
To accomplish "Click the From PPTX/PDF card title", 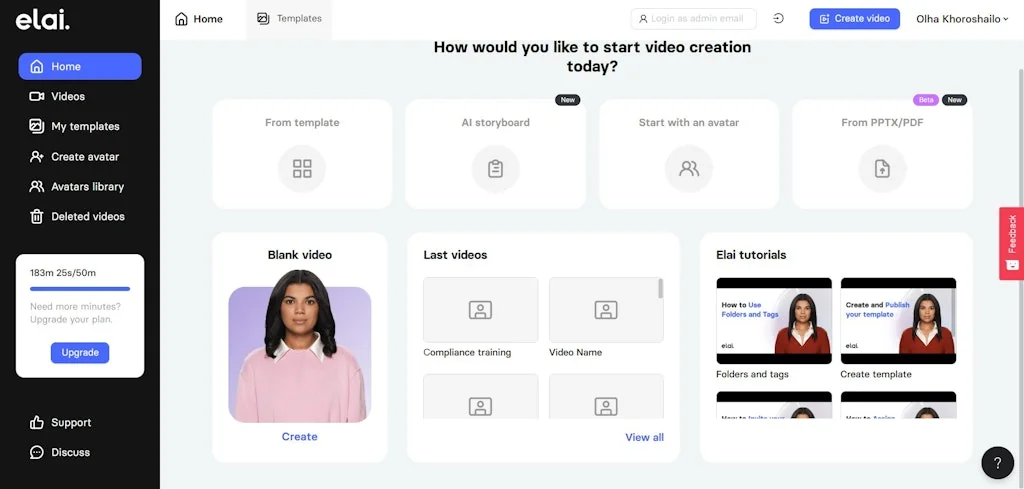I will (882, 123).
